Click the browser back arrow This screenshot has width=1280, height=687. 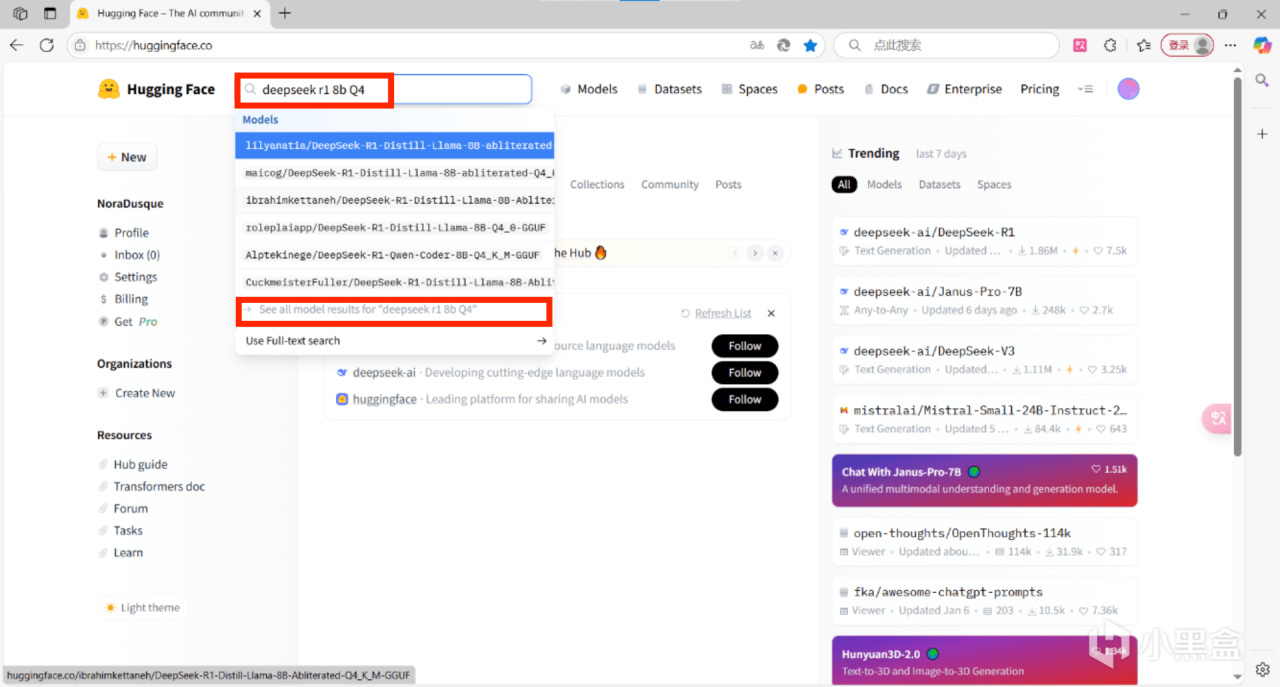click(16, 45)
